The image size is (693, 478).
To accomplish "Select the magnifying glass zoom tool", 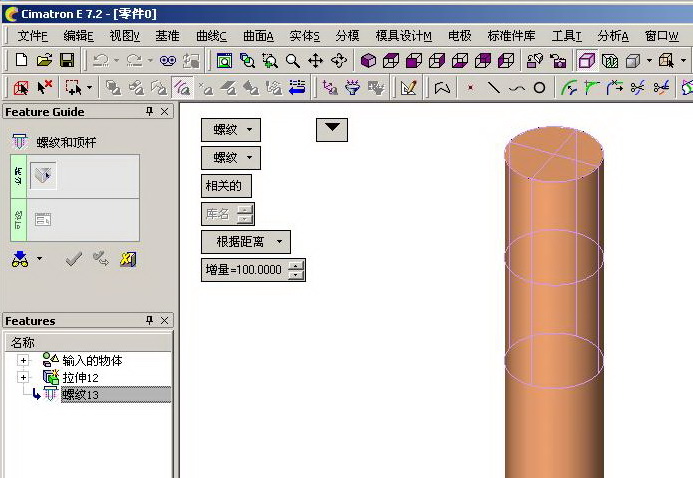I will [293, 60].
